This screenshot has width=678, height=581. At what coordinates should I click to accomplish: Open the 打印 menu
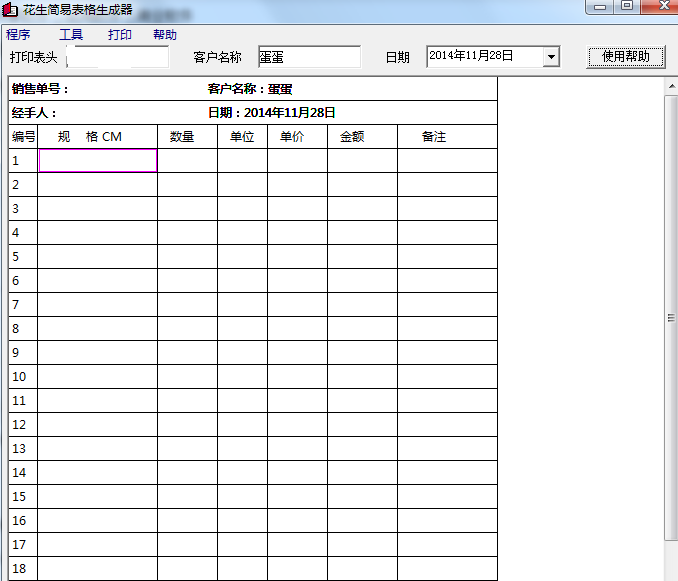click(120, 35)
